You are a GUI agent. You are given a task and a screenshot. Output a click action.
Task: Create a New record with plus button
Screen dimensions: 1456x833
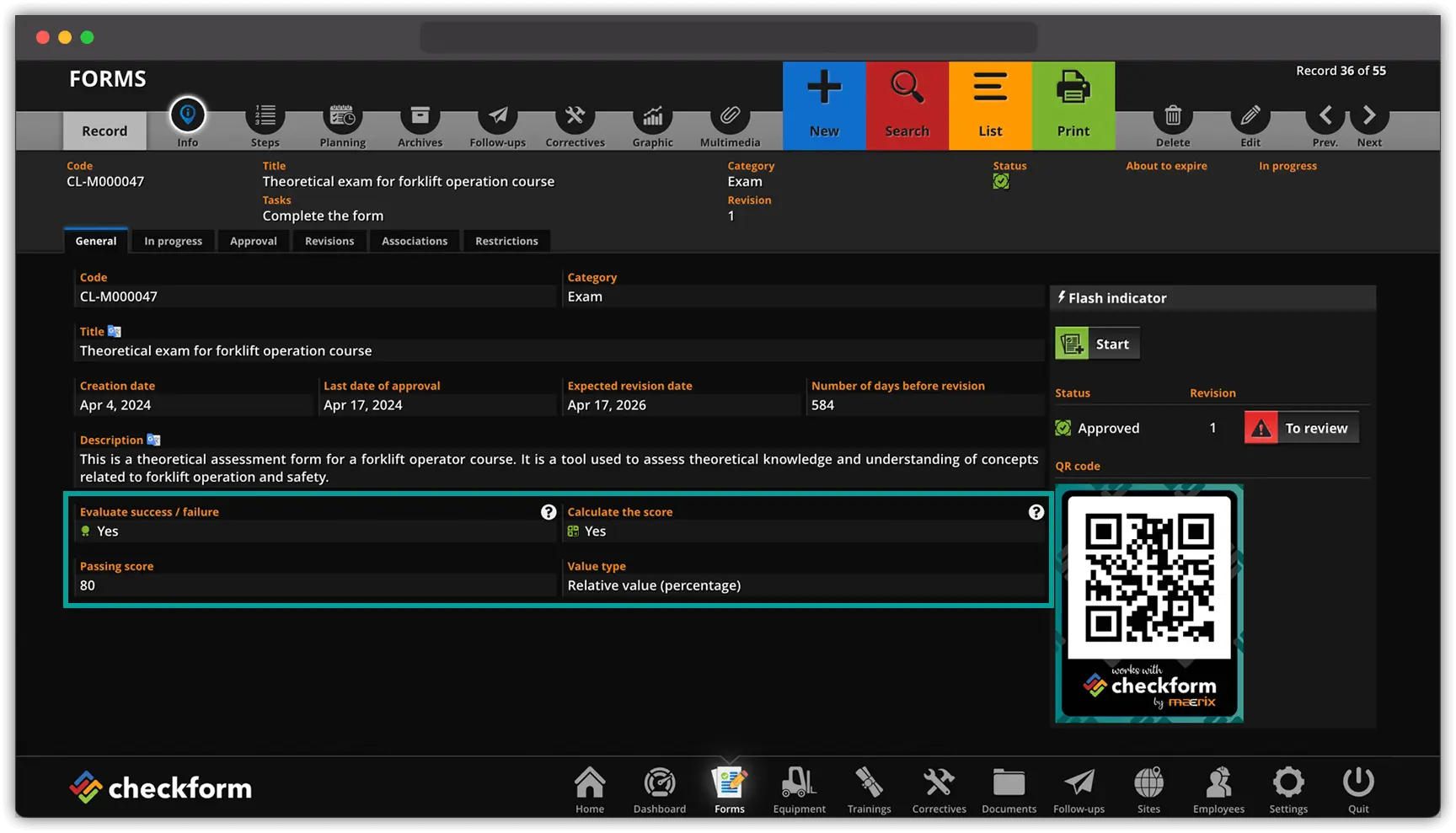pos(824,105)
